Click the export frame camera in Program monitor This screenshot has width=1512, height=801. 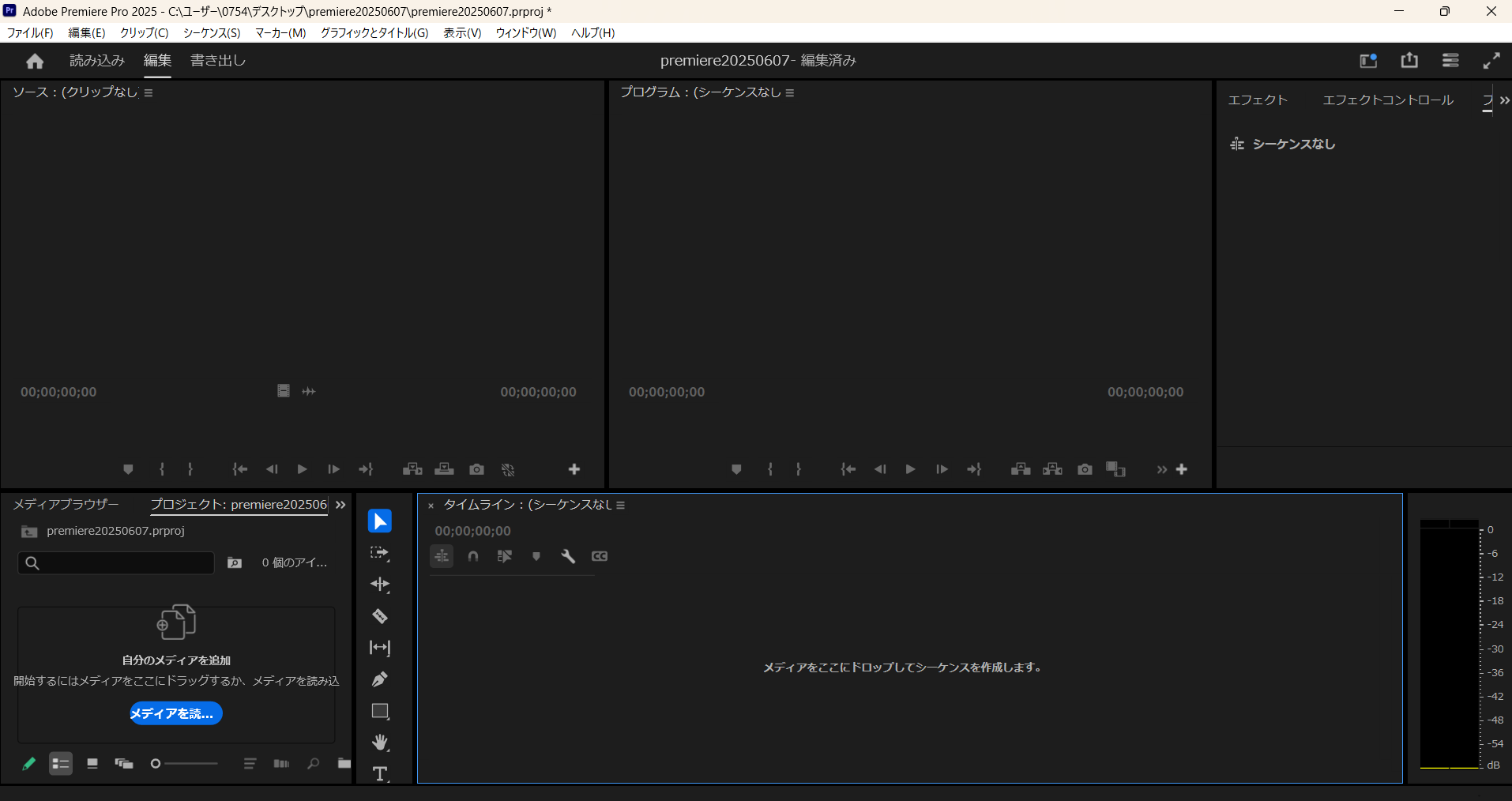point(1085,469)
